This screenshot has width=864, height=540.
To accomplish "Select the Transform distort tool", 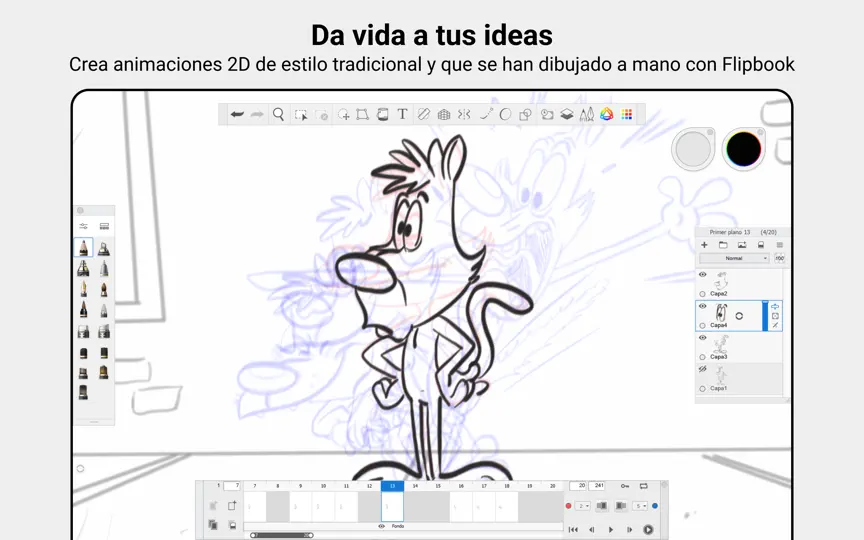I will click(x=362, y=115).
